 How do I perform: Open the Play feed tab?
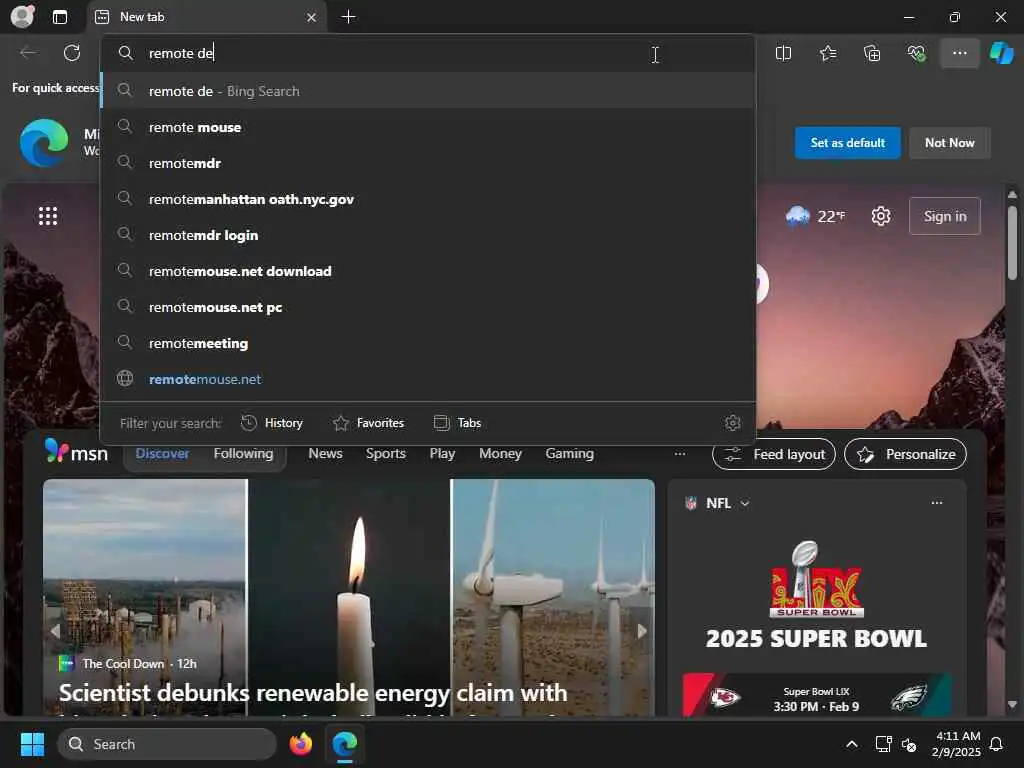coord(442,453)
